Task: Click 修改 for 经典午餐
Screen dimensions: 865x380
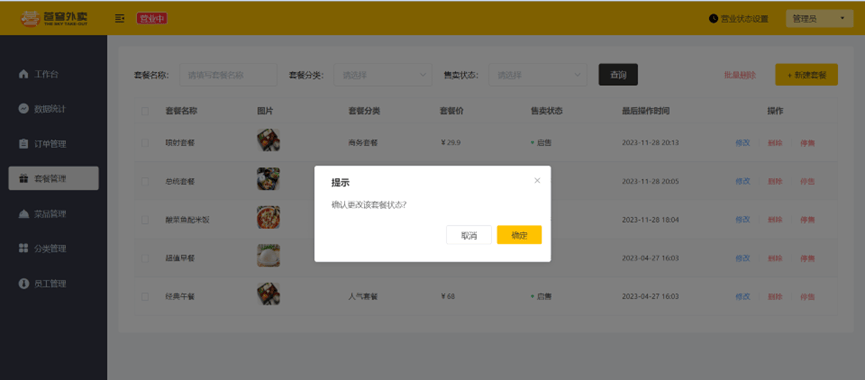Action: click(x=743, y=296)
